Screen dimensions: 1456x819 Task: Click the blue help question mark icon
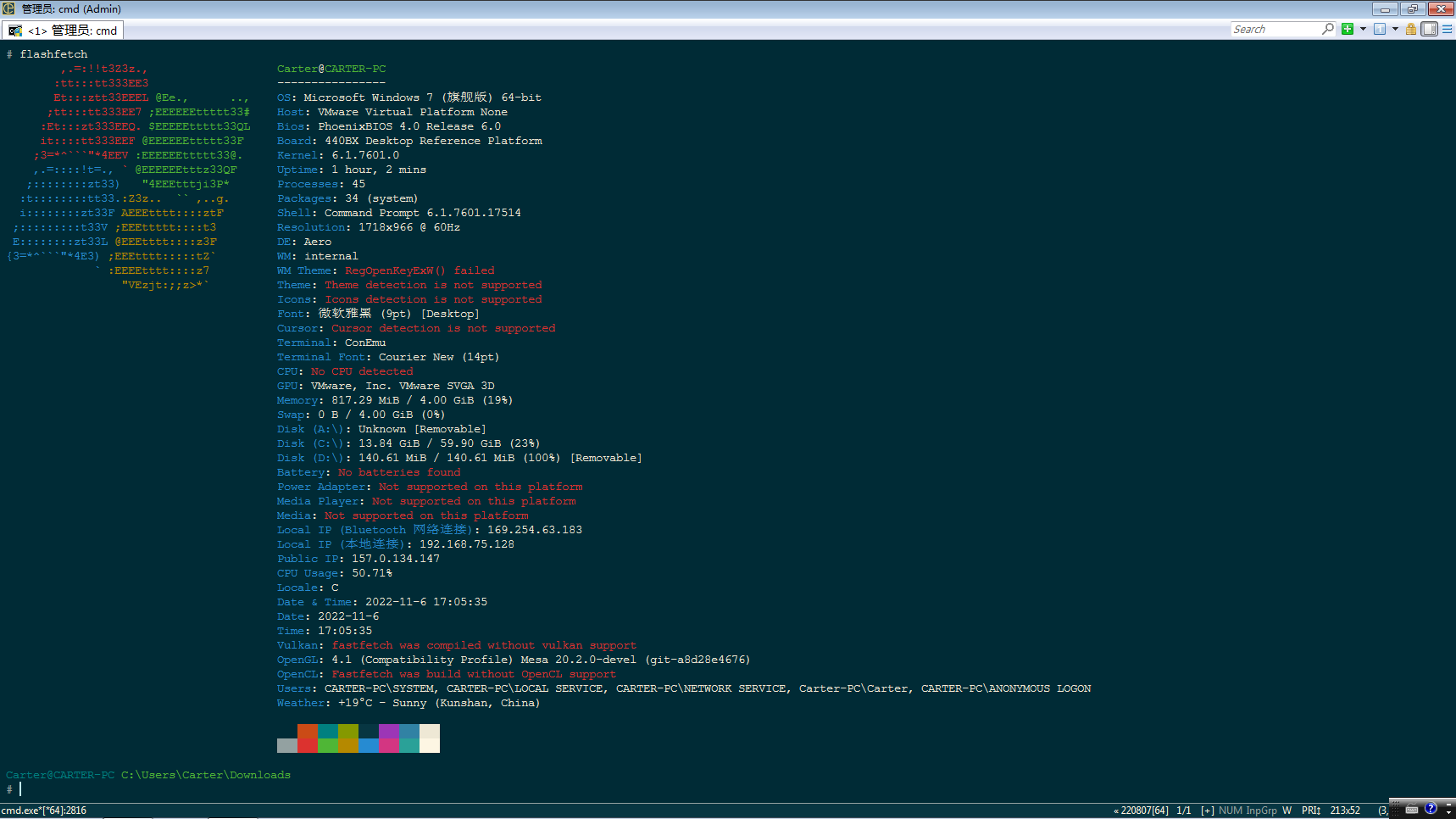tap(1431, 808)
